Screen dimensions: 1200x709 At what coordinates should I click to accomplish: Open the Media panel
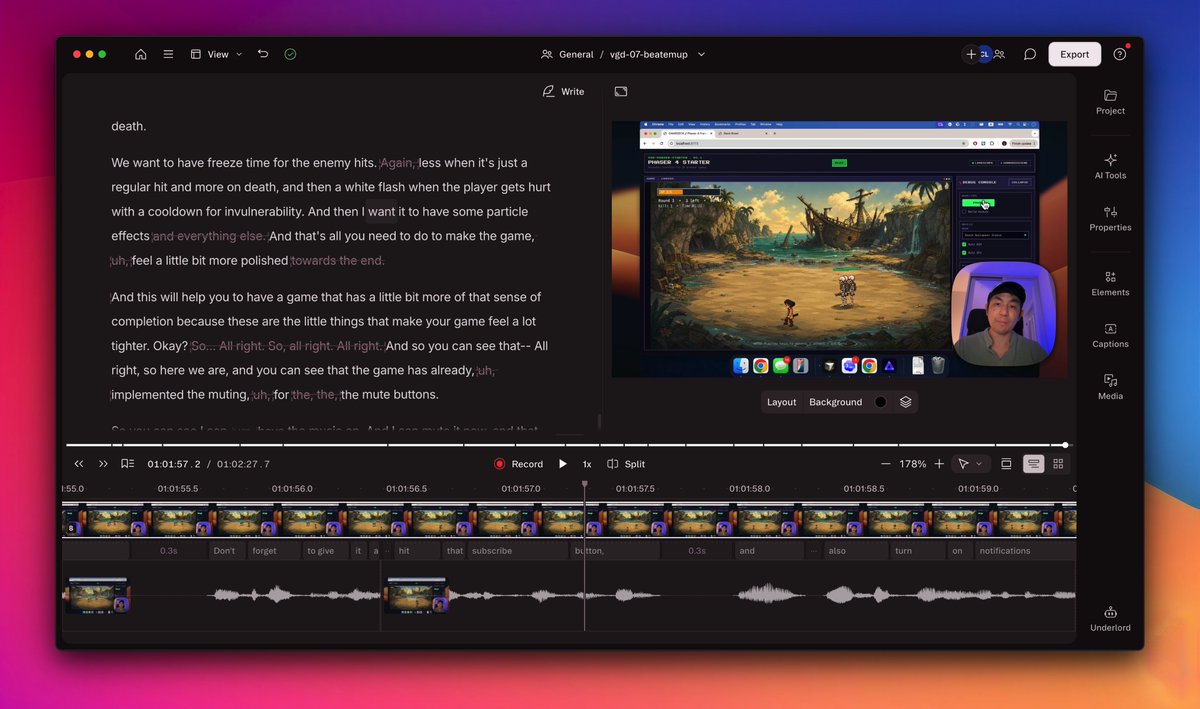[x=1110, y=387]
